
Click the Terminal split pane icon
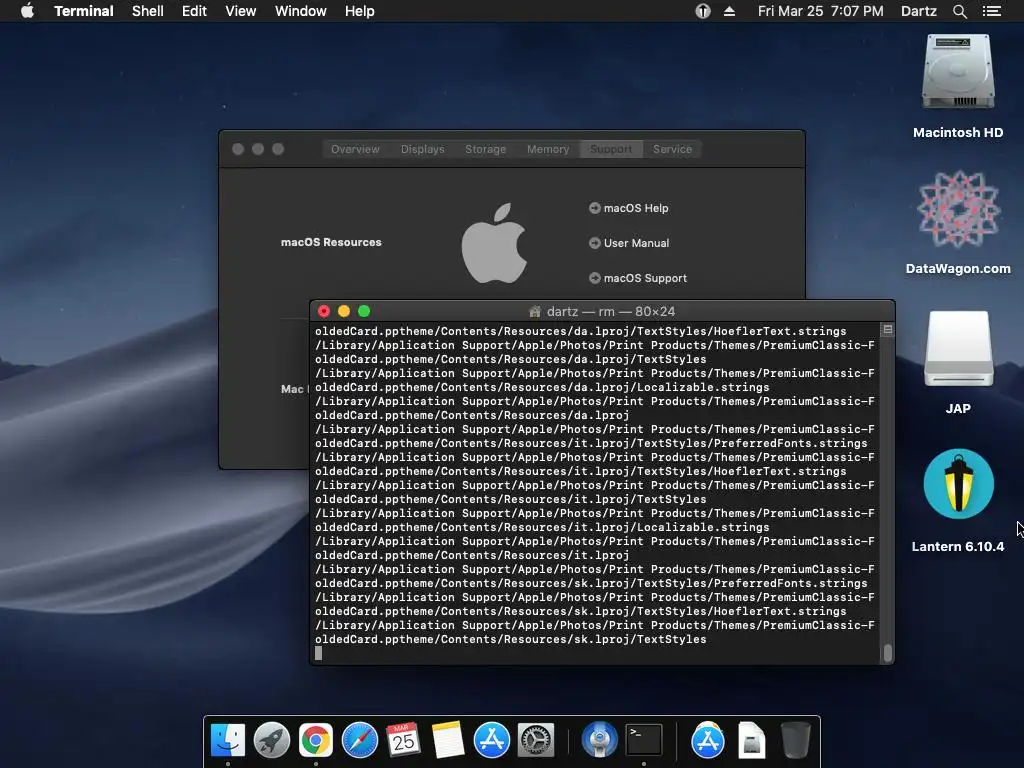[888, 330]
